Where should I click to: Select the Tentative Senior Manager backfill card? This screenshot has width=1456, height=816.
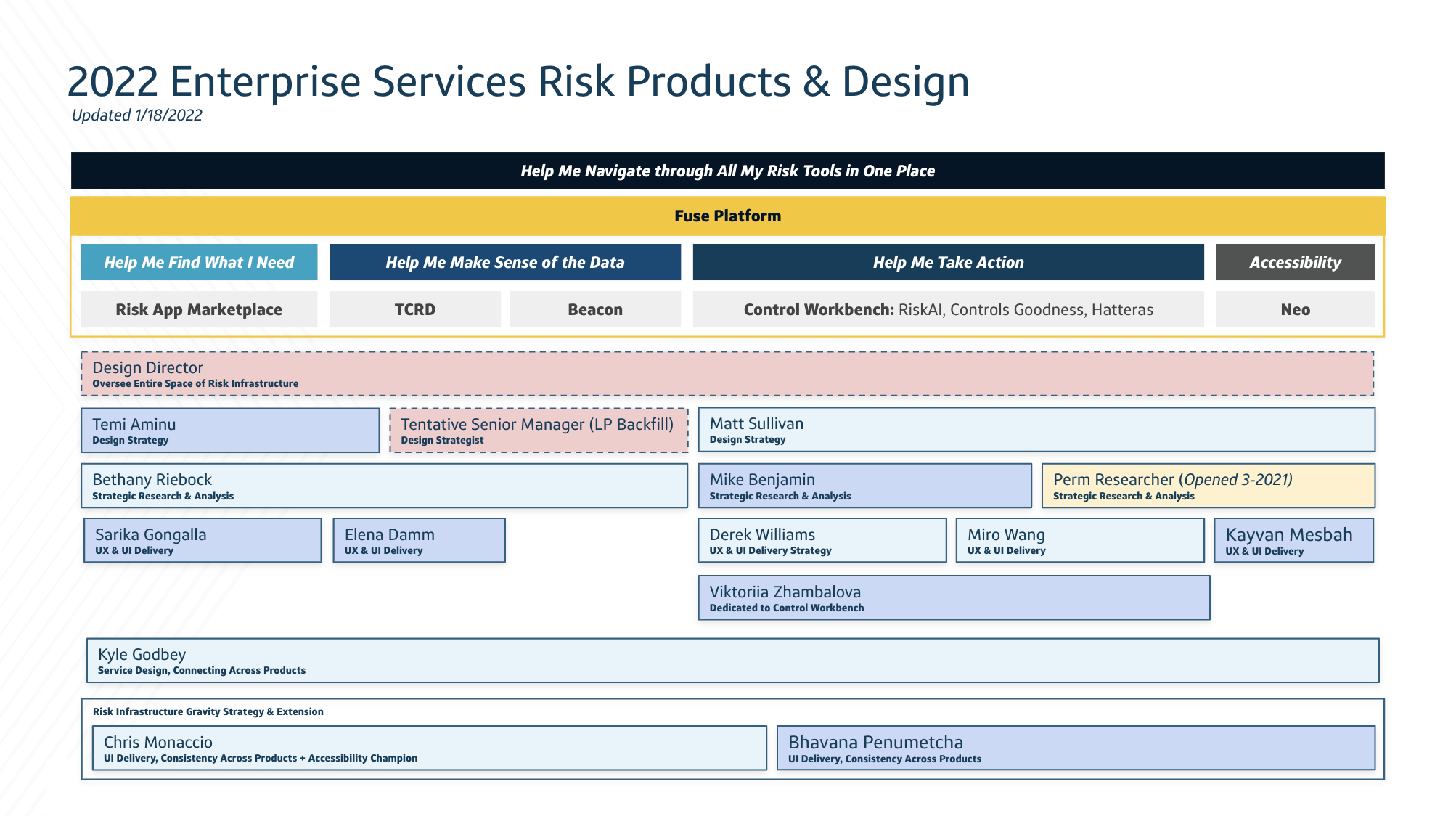(537, 430)
